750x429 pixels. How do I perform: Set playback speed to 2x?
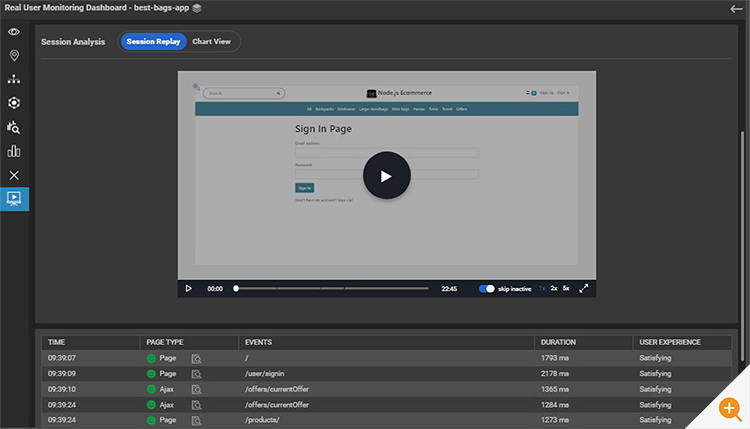tap(554, 288)
